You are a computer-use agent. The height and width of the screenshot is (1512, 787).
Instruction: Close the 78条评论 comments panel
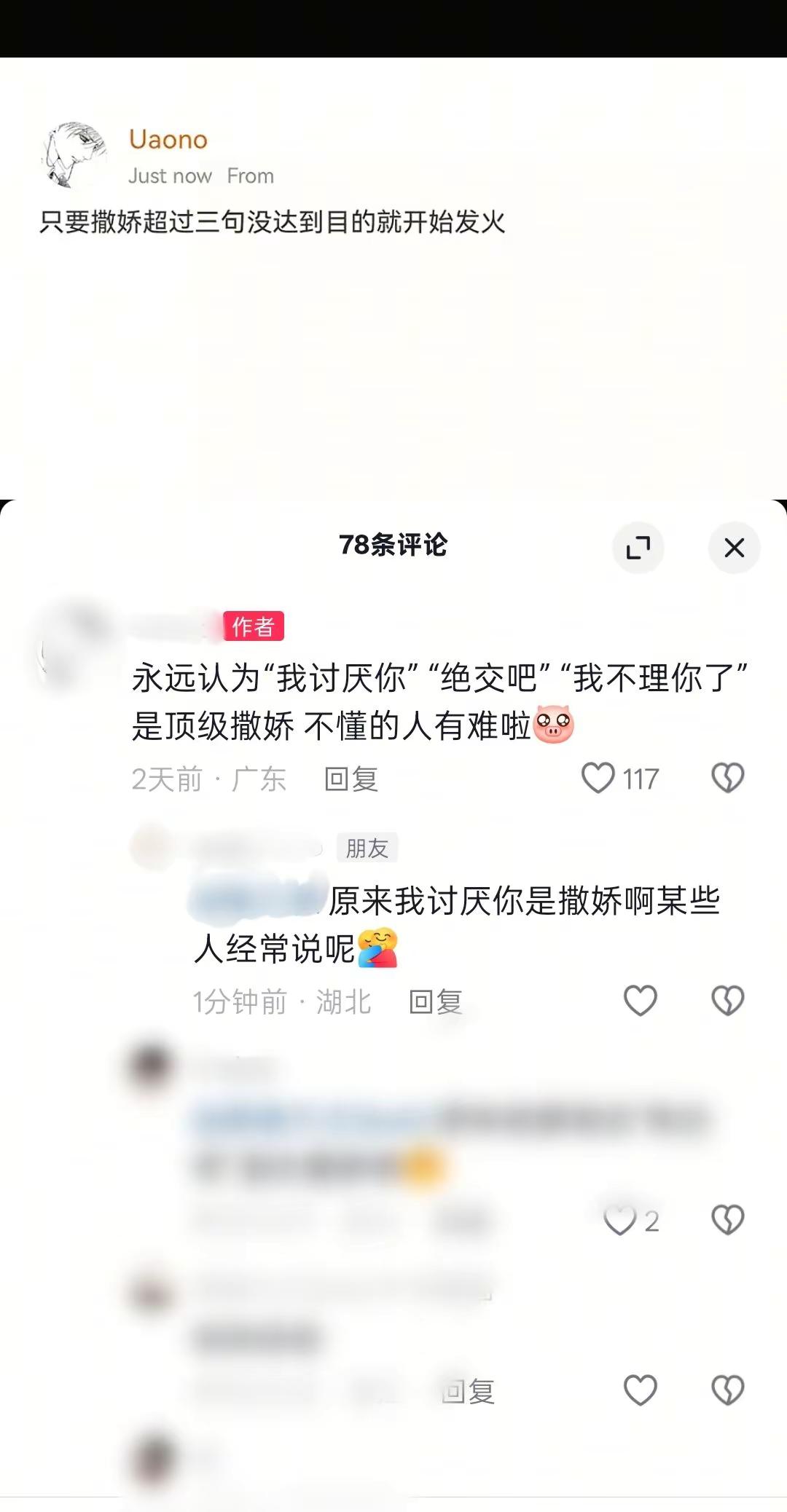tap(734, 548)
